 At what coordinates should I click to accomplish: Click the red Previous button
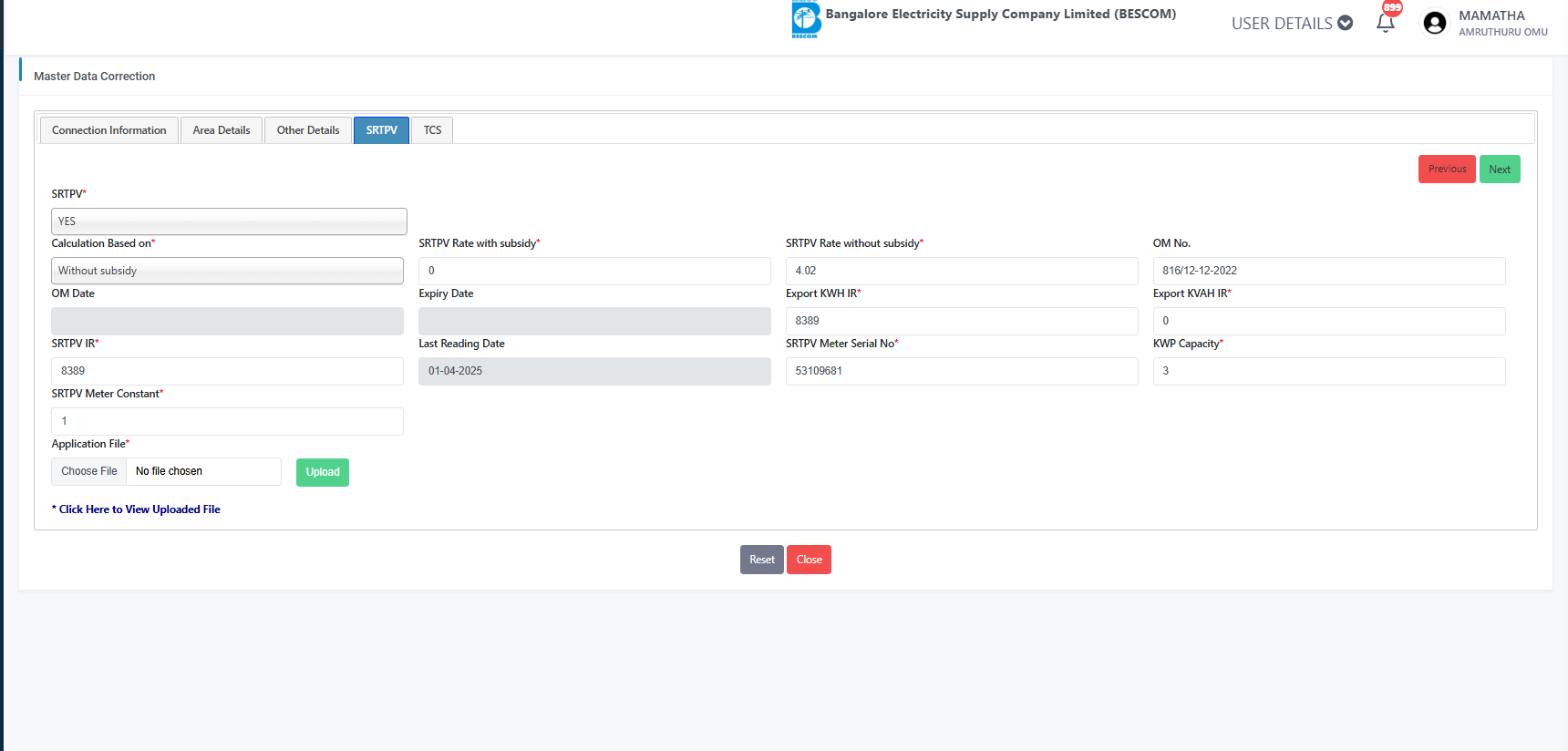tap(1447, 170)
